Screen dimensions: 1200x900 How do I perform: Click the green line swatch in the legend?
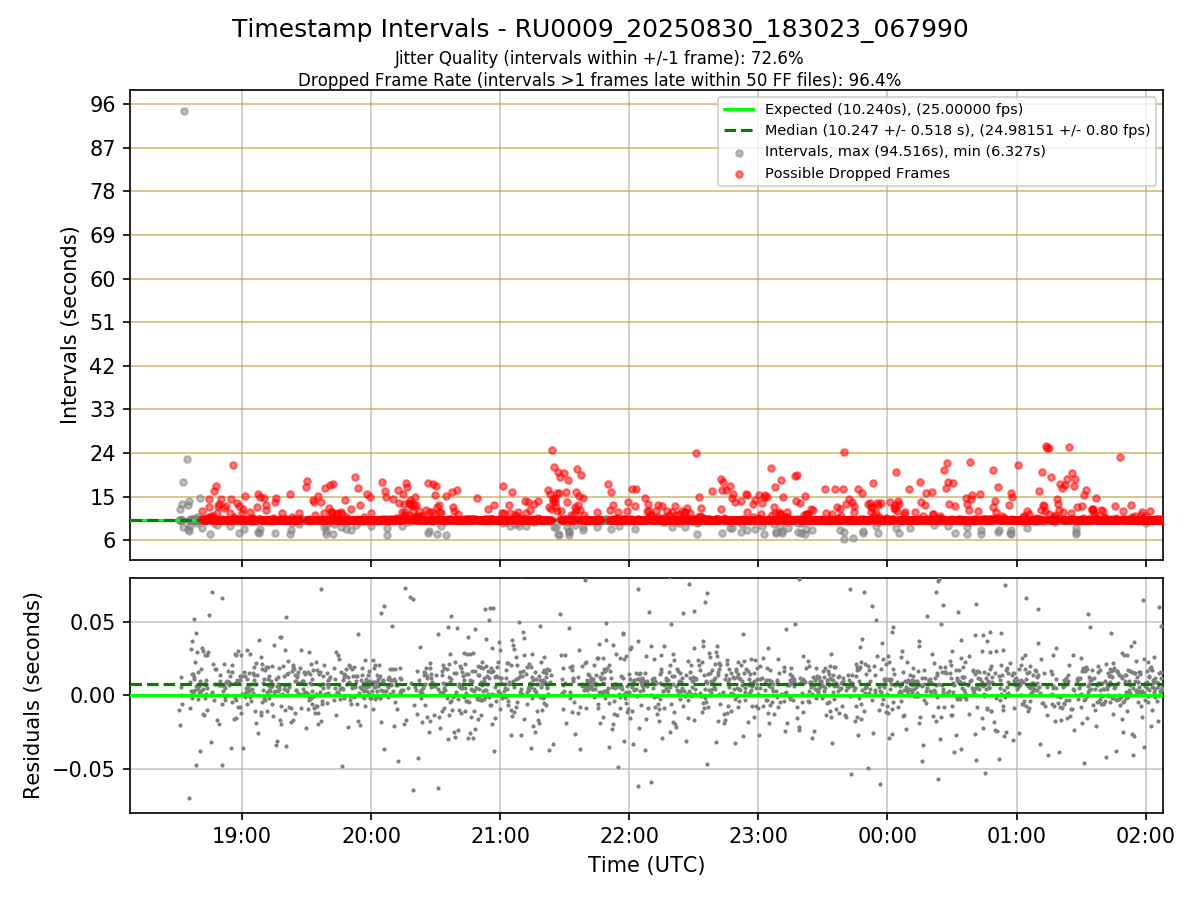(x=739, y=109)
